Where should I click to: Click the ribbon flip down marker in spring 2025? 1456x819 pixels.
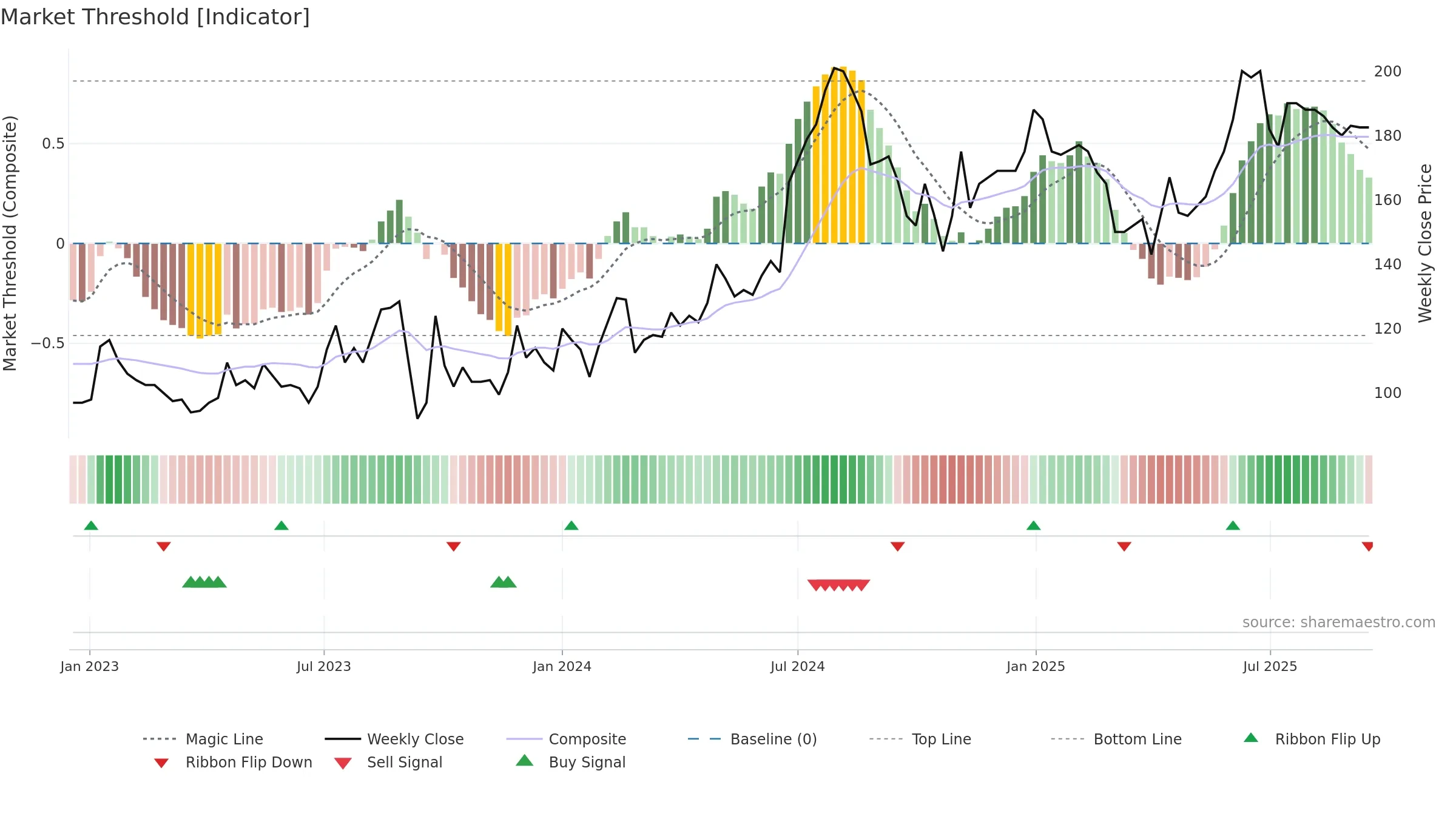pos(1124,547)
